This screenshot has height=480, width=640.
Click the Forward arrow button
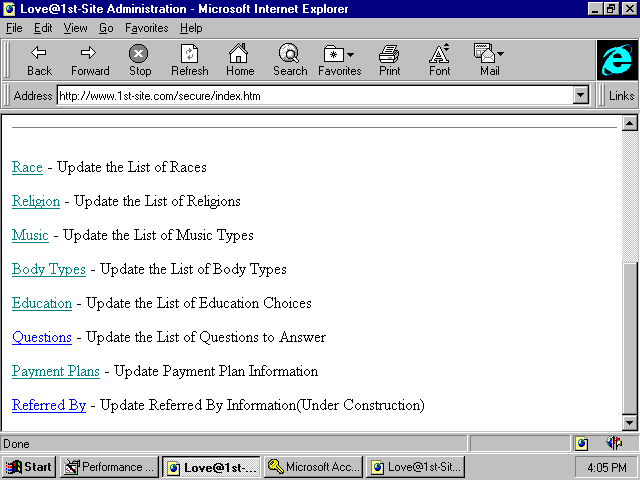click(90, 60)
